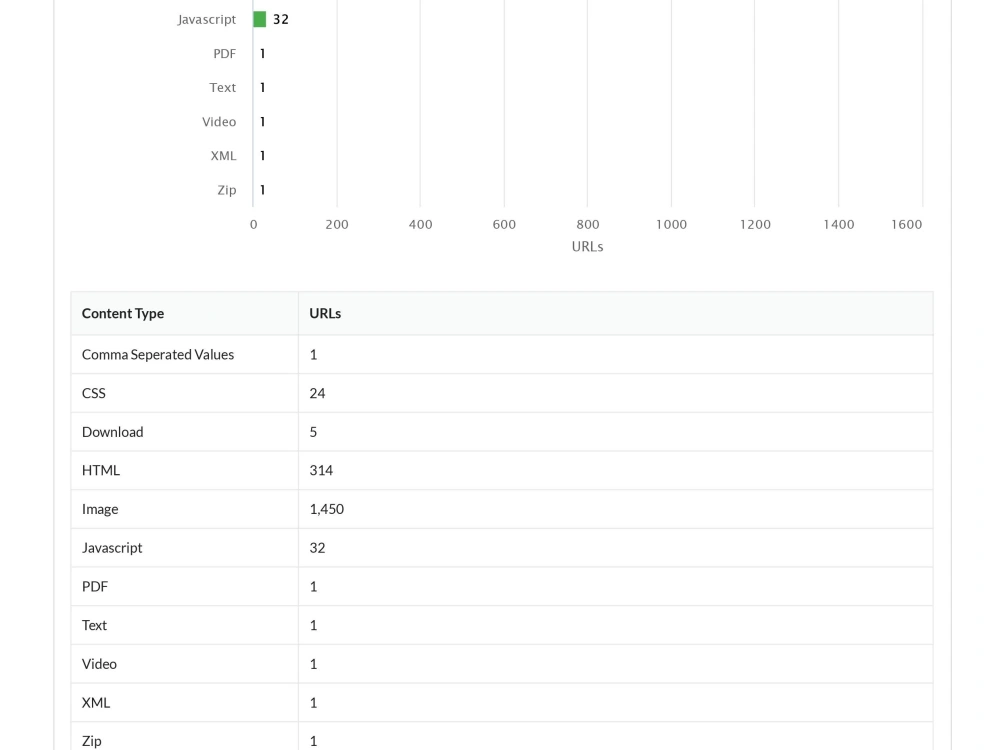The image size is (1000, 750).
Task: Select the PDF row in table
Action: pos(502,587)
